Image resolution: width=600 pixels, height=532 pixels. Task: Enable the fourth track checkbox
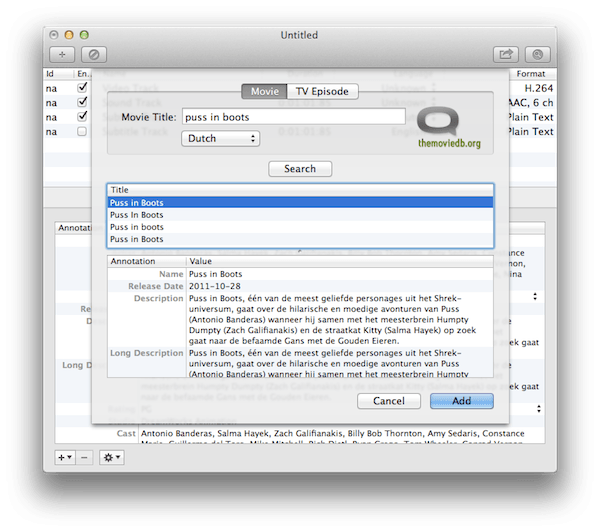click(82, 131)
